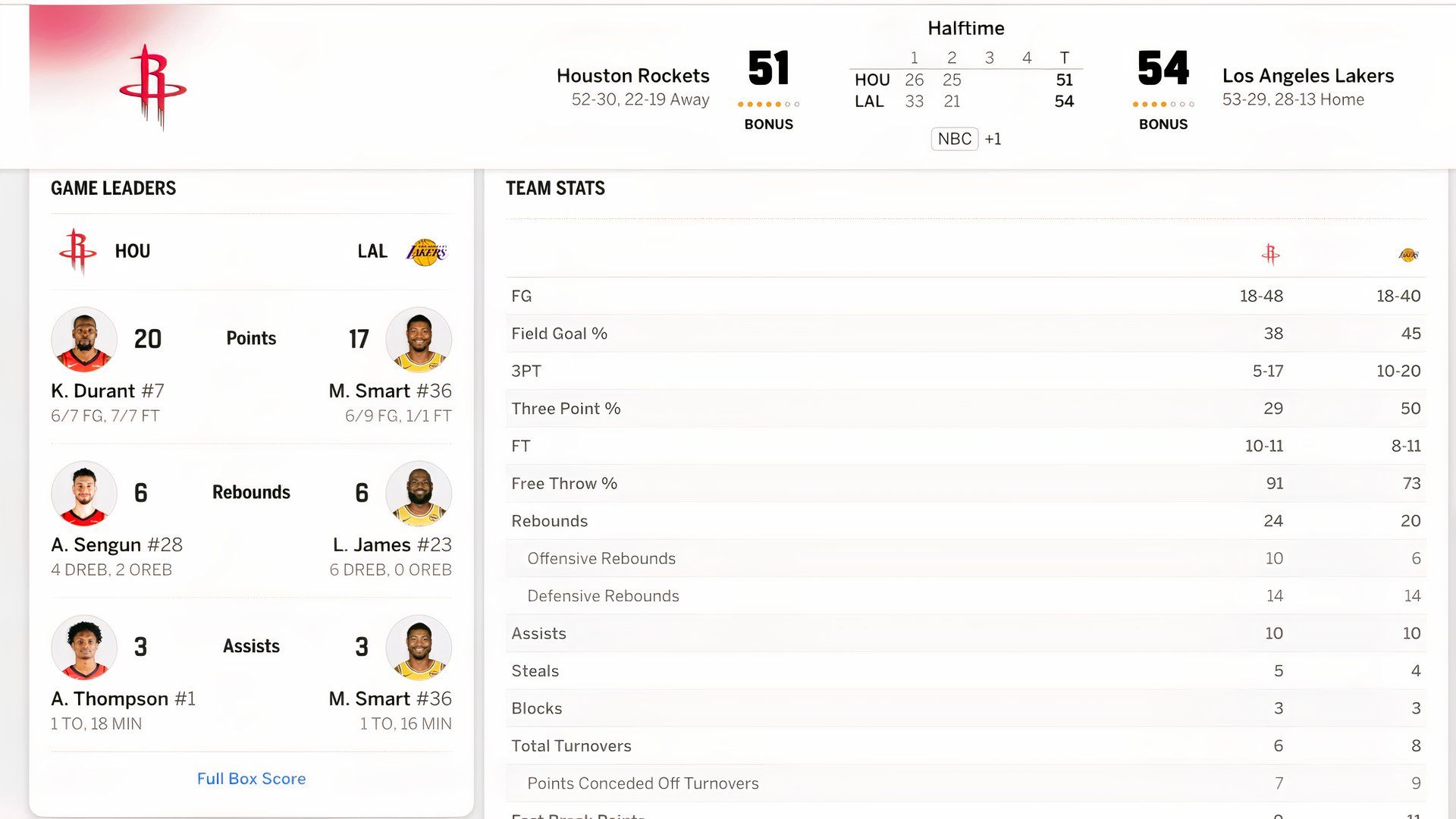Viewport: 1456px width, 819px height.
Task: Click LAL first quarter score 33
Action: click(914, 102)
